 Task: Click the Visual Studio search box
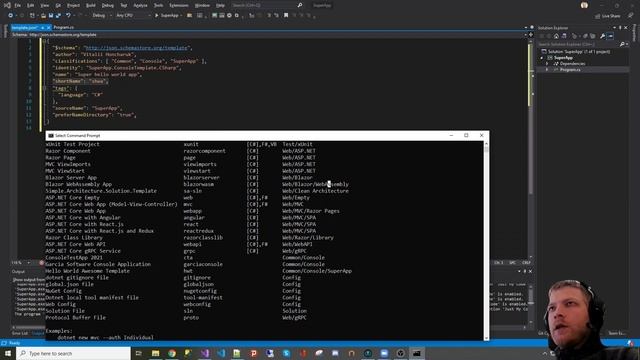pyautogui.click(x=267, y=5)
